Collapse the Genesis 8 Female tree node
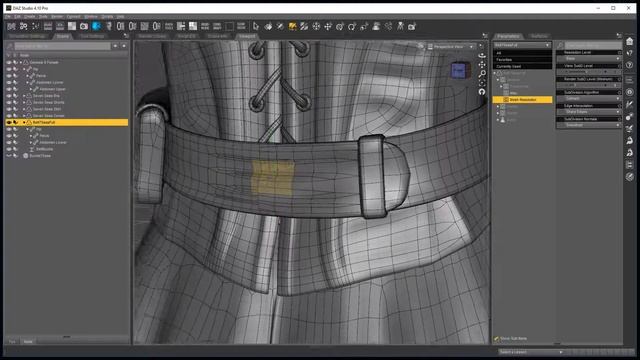The width and height of the screenshot is (640, 360). (21, 62)
